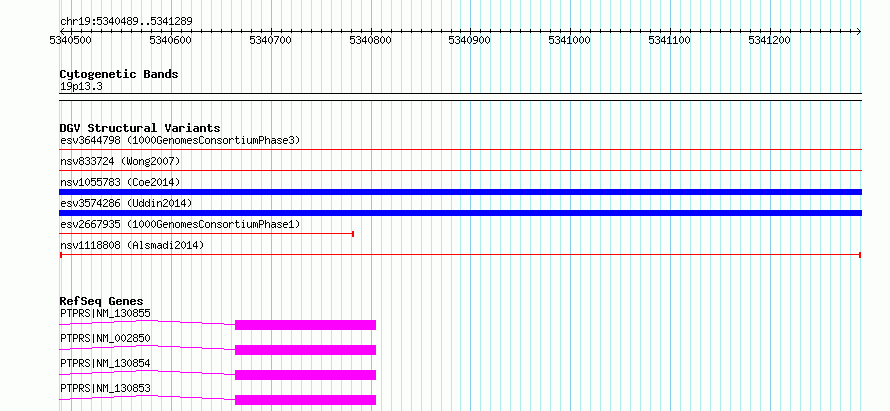
Task: Click the DGV Structural Variants track heading
Action: click(140, 128)
